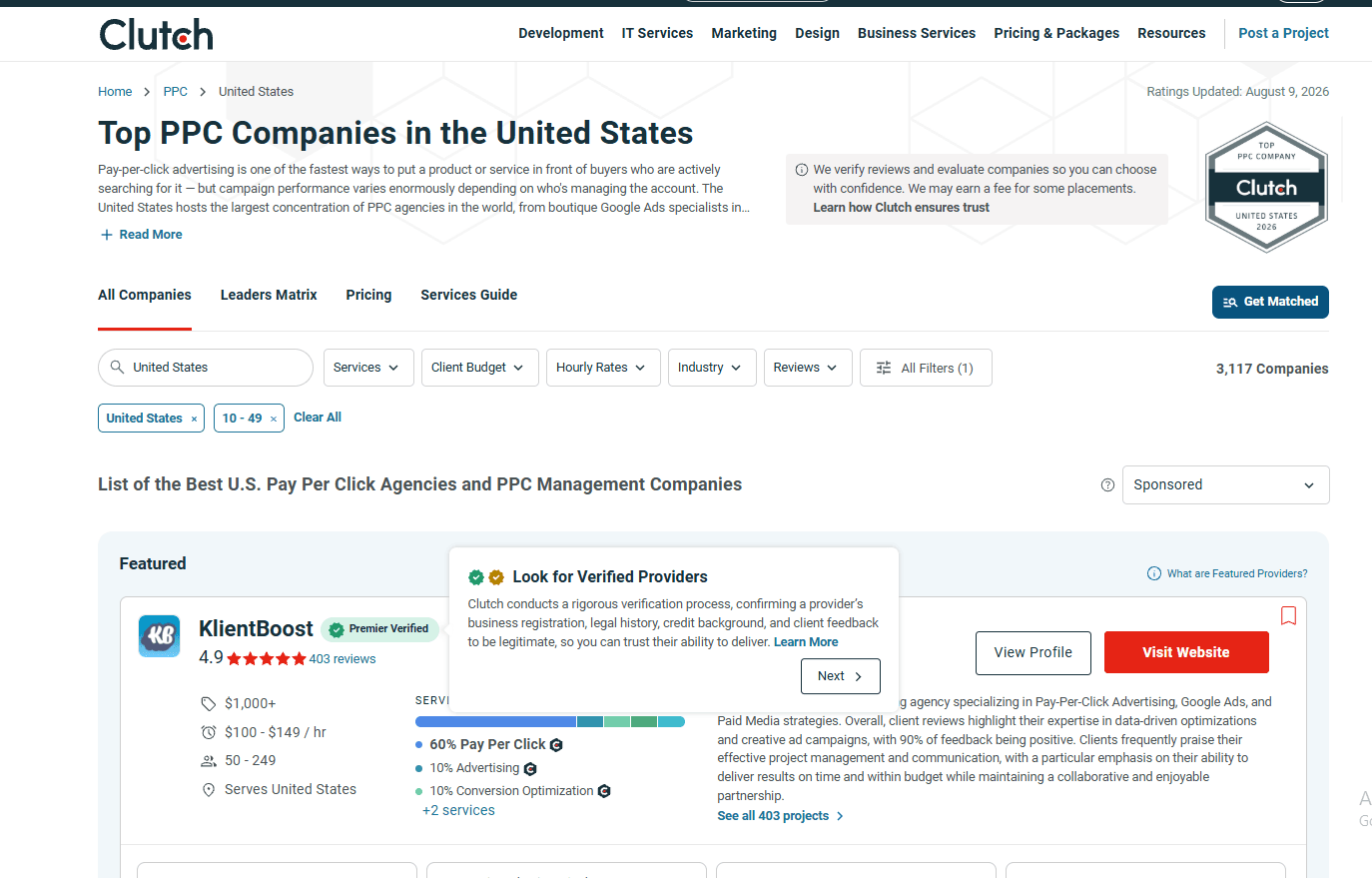Click the Clear All filters link

318,418
